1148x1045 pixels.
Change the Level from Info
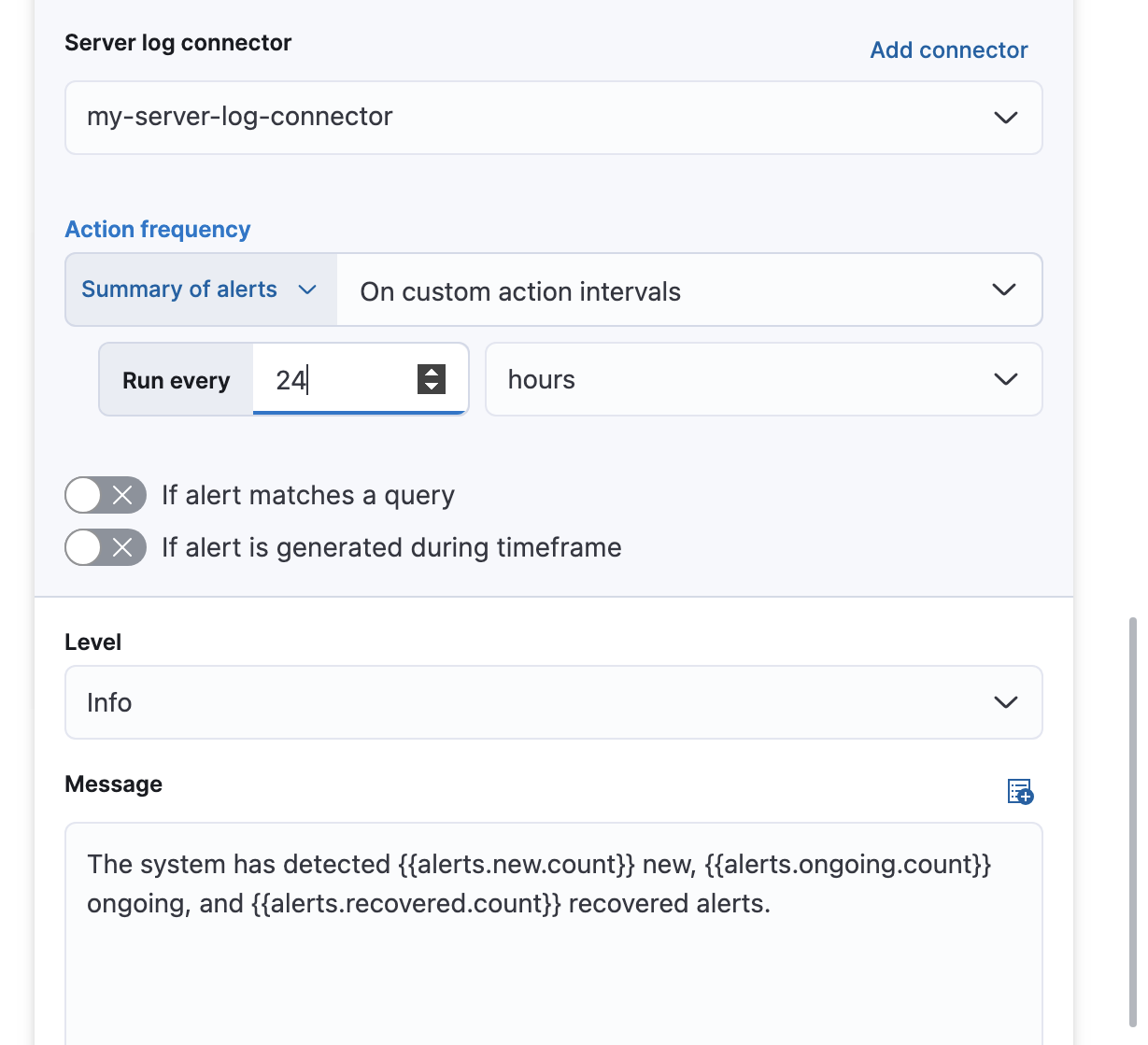coord(553,702)
